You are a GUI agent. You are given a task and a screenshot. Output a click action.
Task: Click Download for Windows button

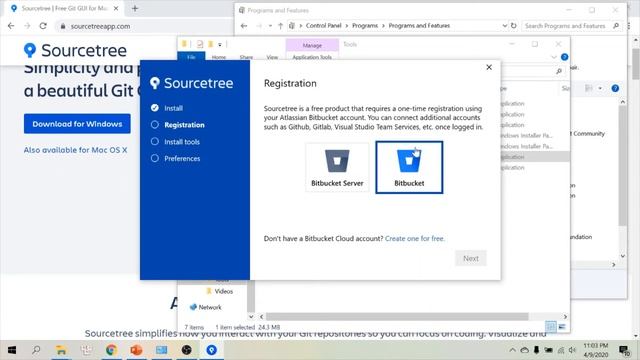77,124
